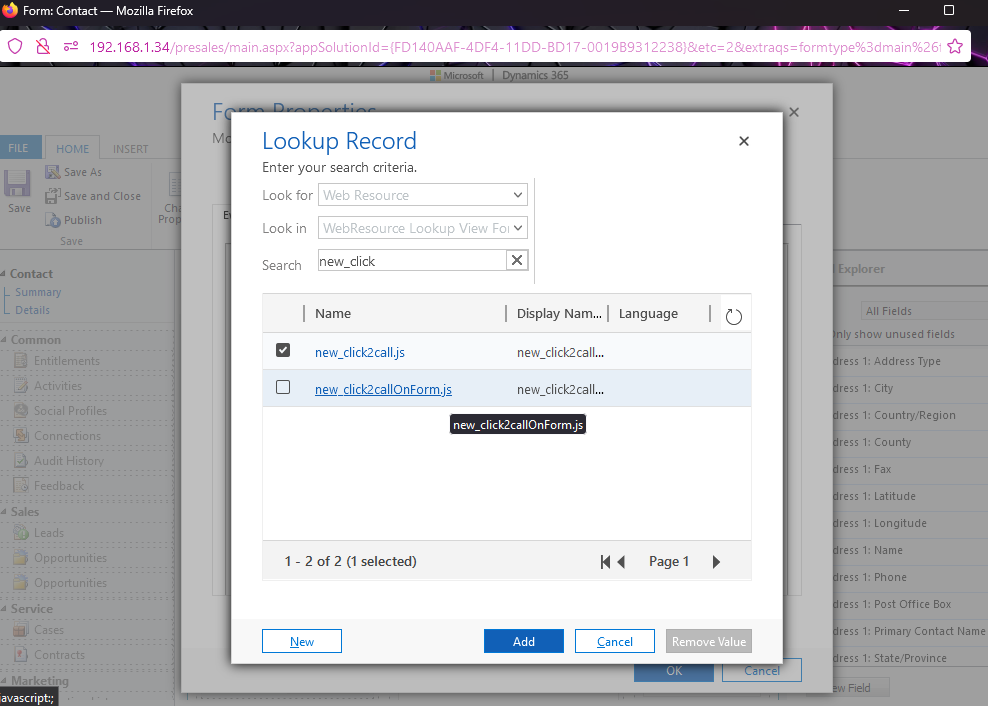Open the new_click2callOnForm.js link
Image resolution: width=988 pixels, height=706 pixels.
coord(383,389)
